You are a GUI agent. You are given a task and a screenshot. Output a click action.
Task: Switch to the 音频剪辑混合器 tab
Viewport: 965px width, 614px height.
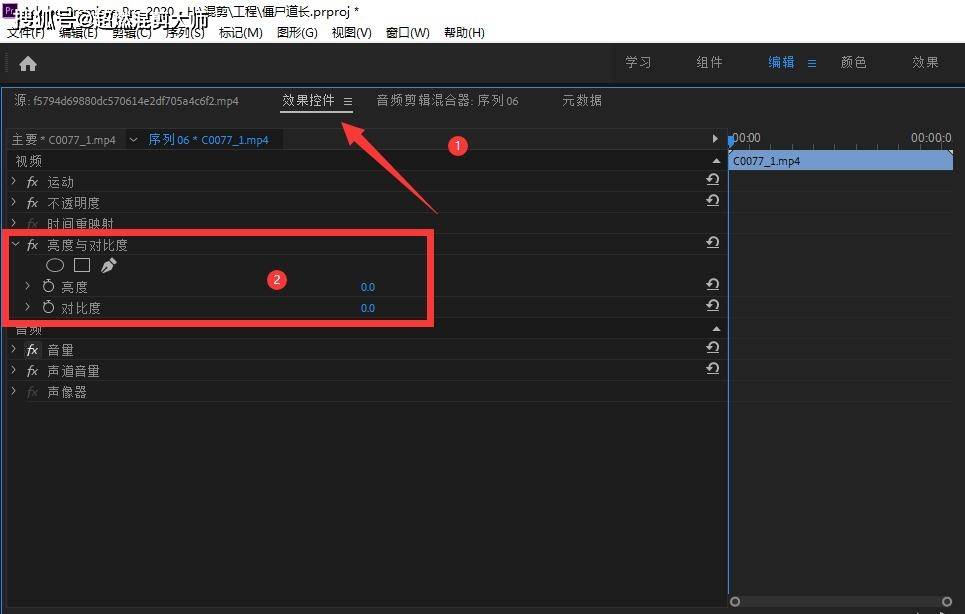[x=447, y=100]
